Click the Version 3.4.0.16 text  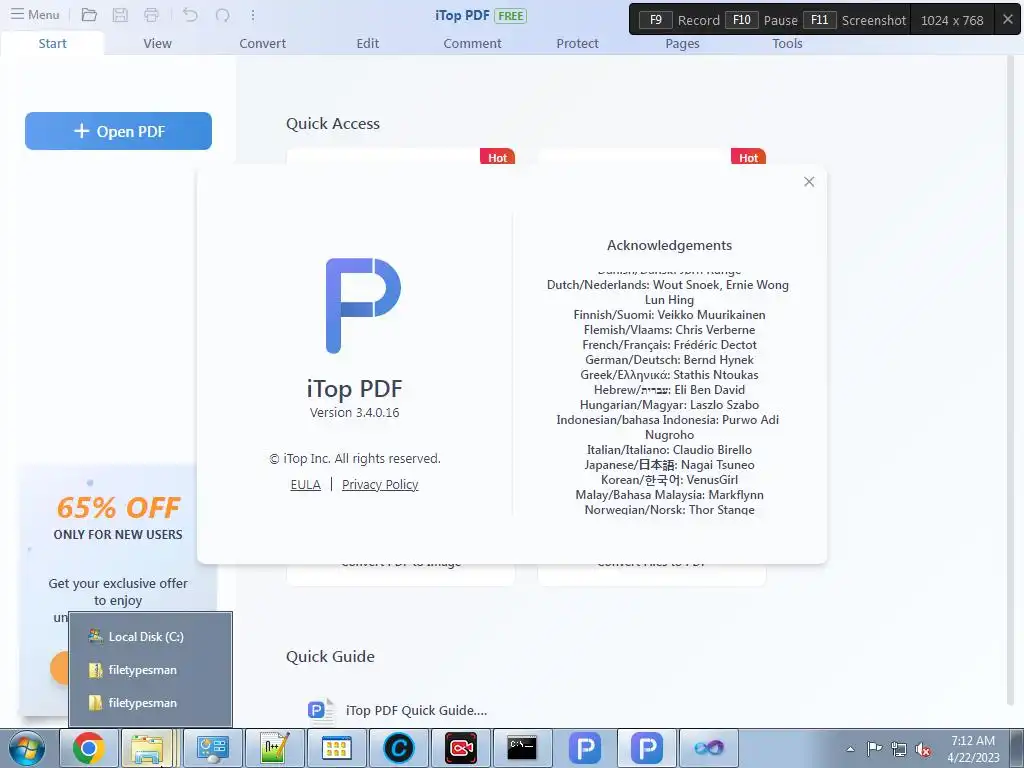pyautogui.click(x=355, y=413)
